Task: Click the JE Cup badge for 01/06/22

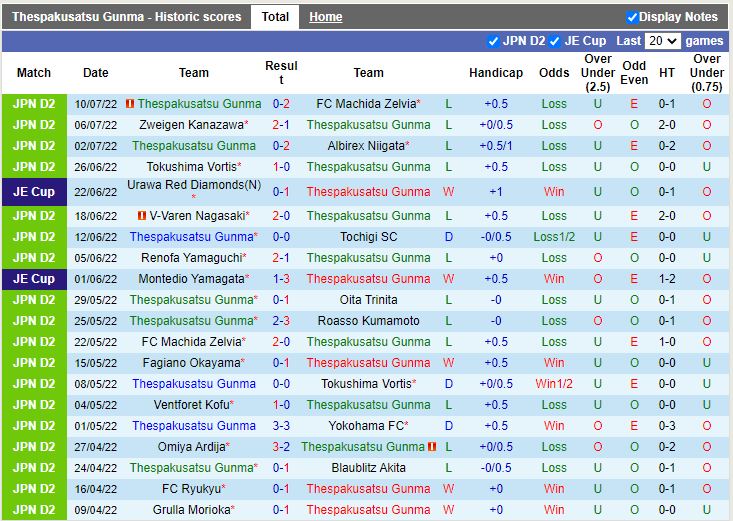Action: click(34, 279)
